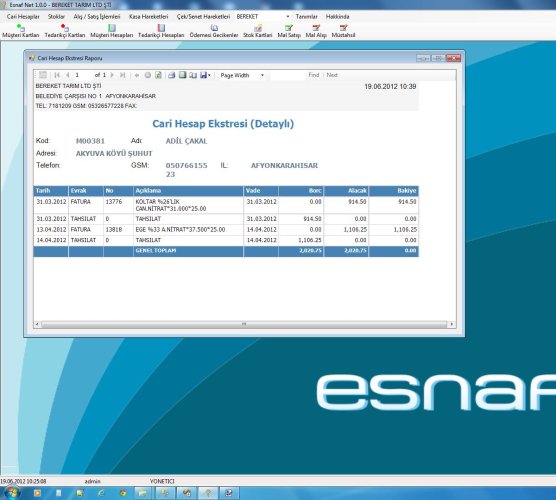Click invoice number 13776 in the table
This screenshot has height=500, width=556.
coord(113,202)
